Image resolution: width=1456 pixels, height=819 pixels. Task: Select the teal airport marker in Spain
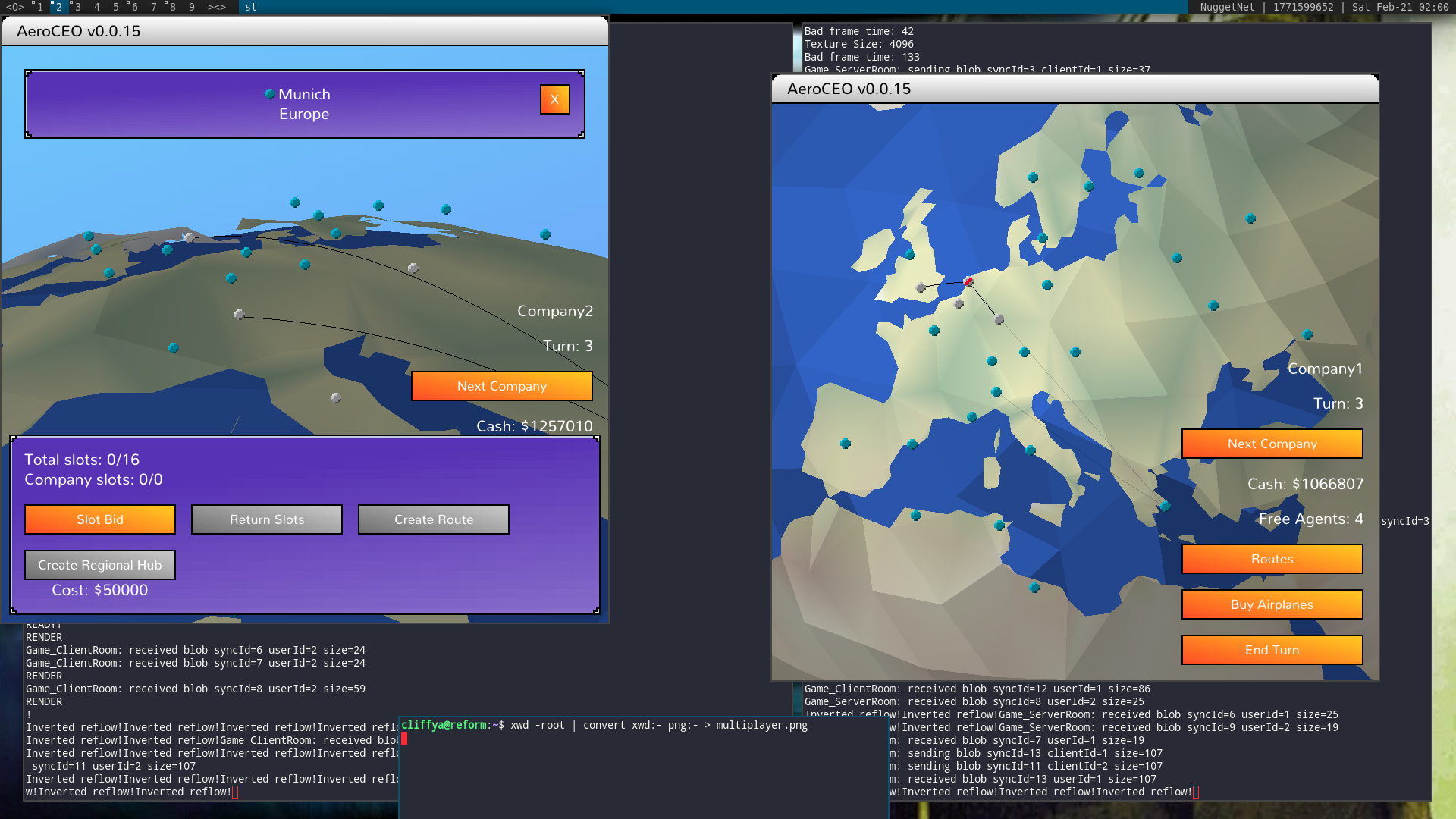coord(846,444)
